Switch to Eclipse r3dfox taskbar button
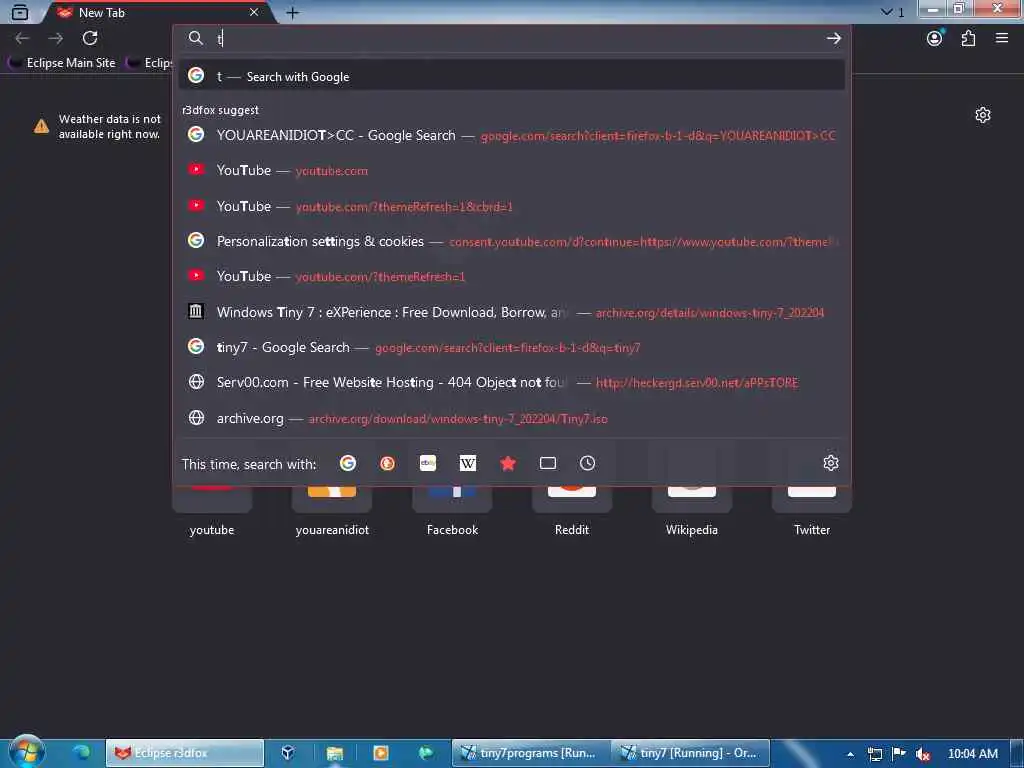Image resolution: width=1024 pixels, height=768 pixels. coord(185,753)
